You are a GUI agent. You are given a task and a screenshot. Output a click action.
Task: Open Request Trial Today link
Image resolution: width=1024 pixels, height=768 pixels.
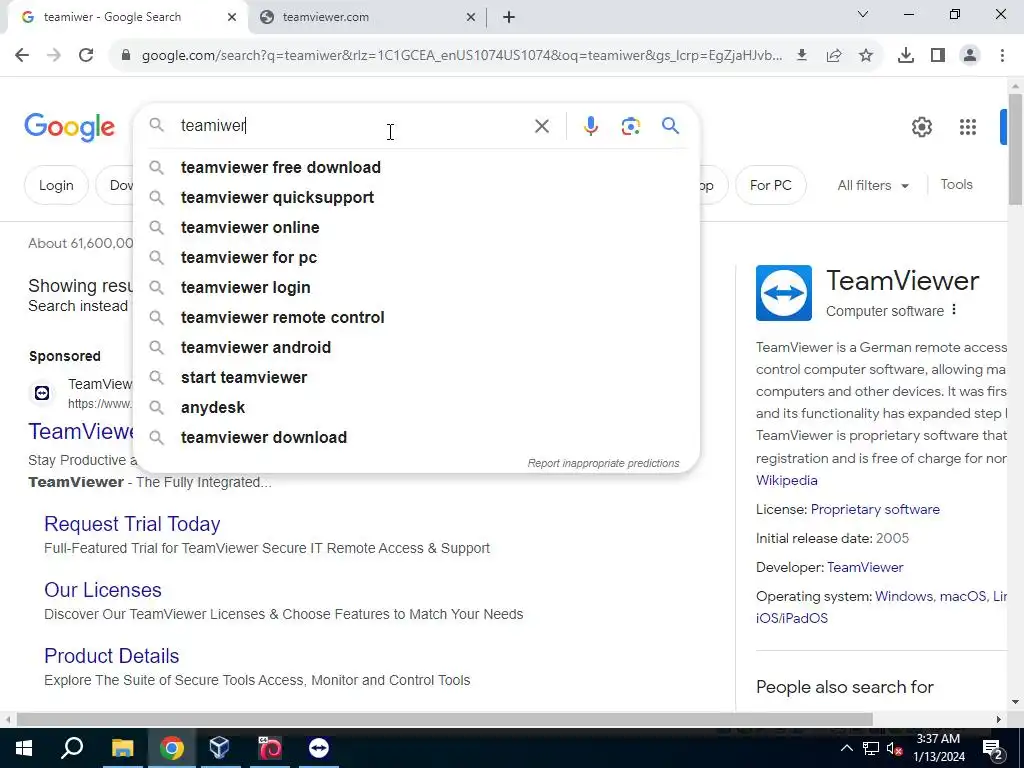pyautogui.click(x=132, y=524)
